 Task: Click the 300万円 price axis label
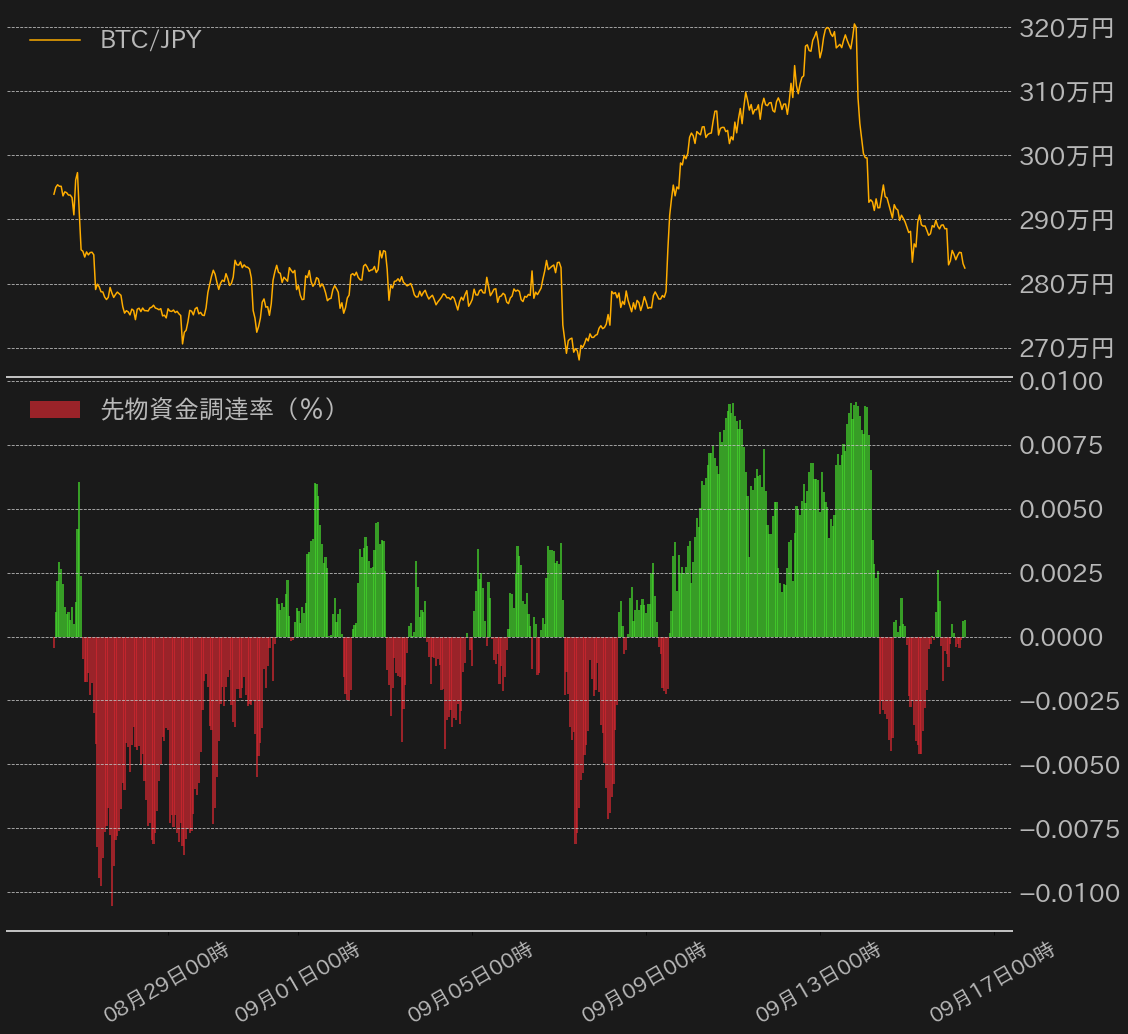[1066, 156]
